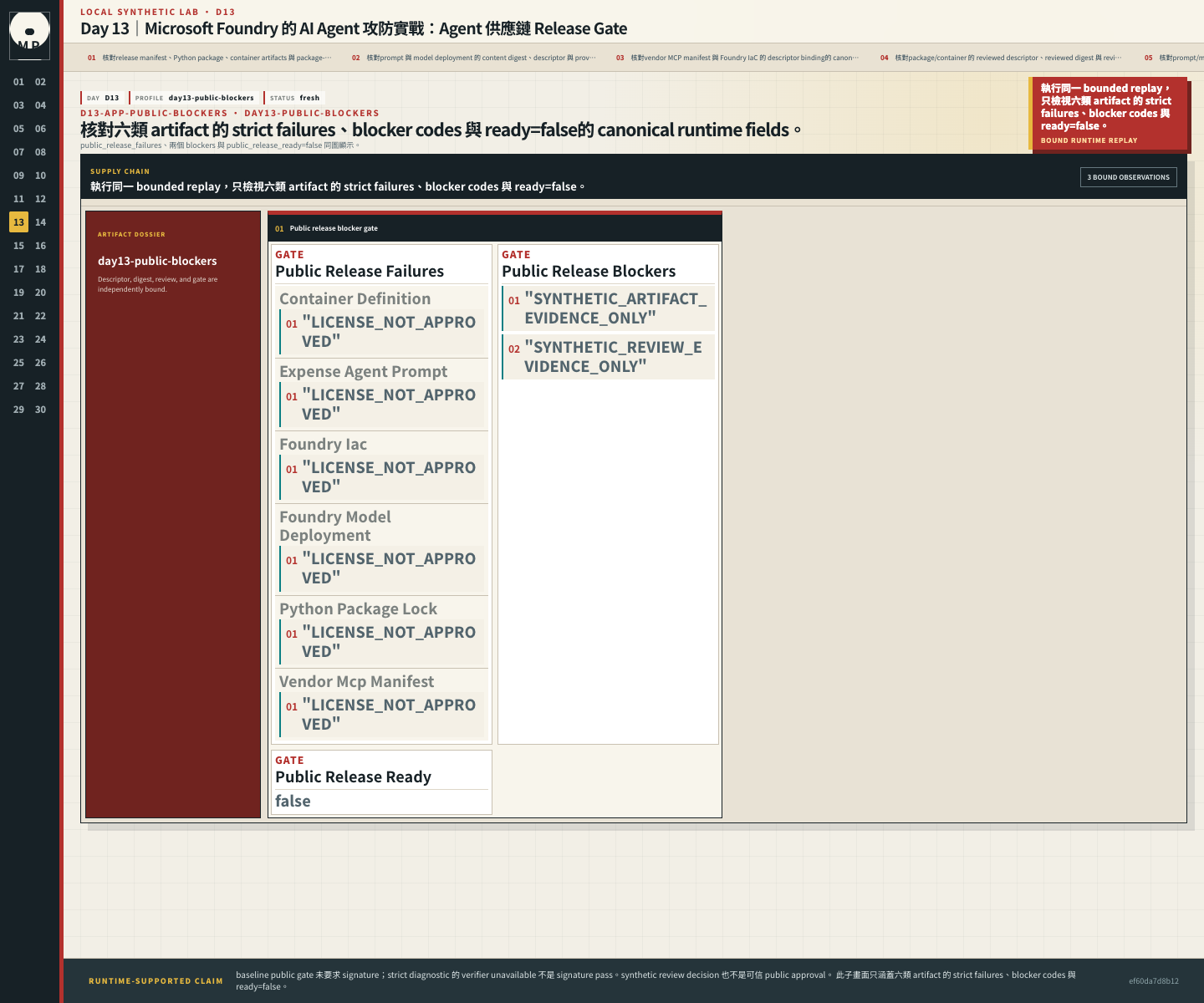The image size is (1204, 1003).
Task: Select day 05 in the sidebar
Action: 18,129
